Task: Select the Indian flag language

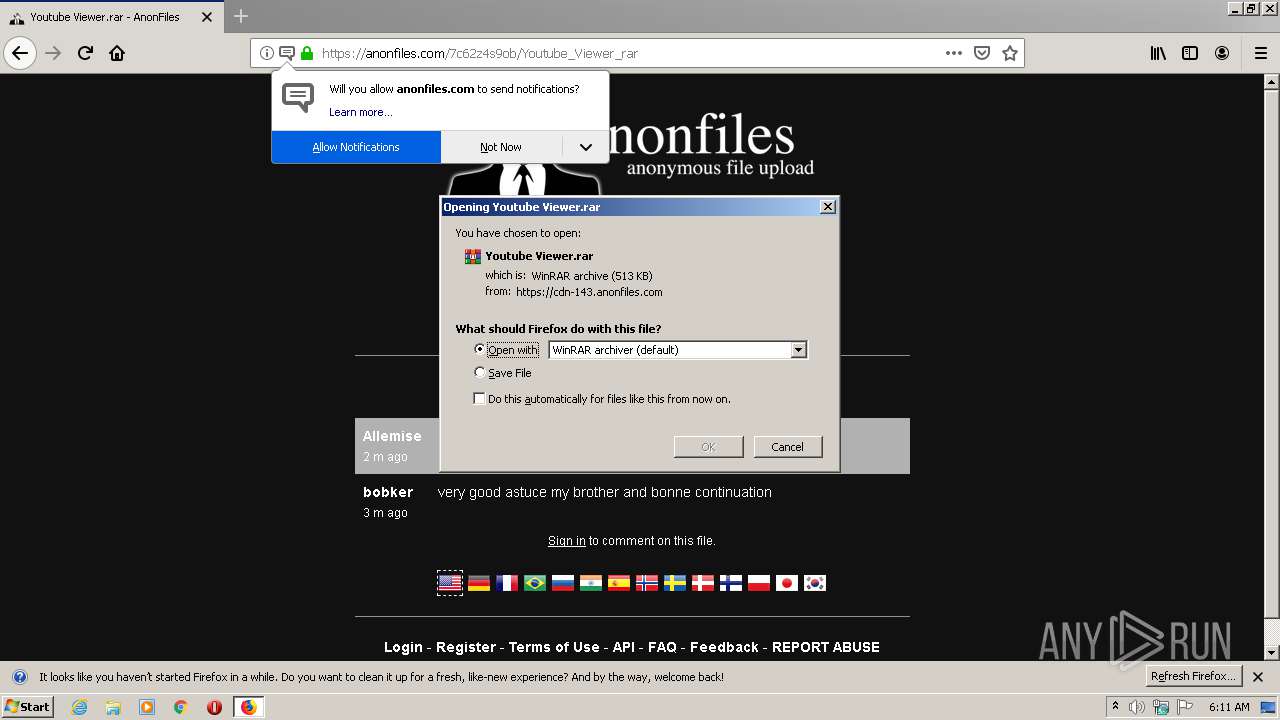Action: (x=591, y=583)
